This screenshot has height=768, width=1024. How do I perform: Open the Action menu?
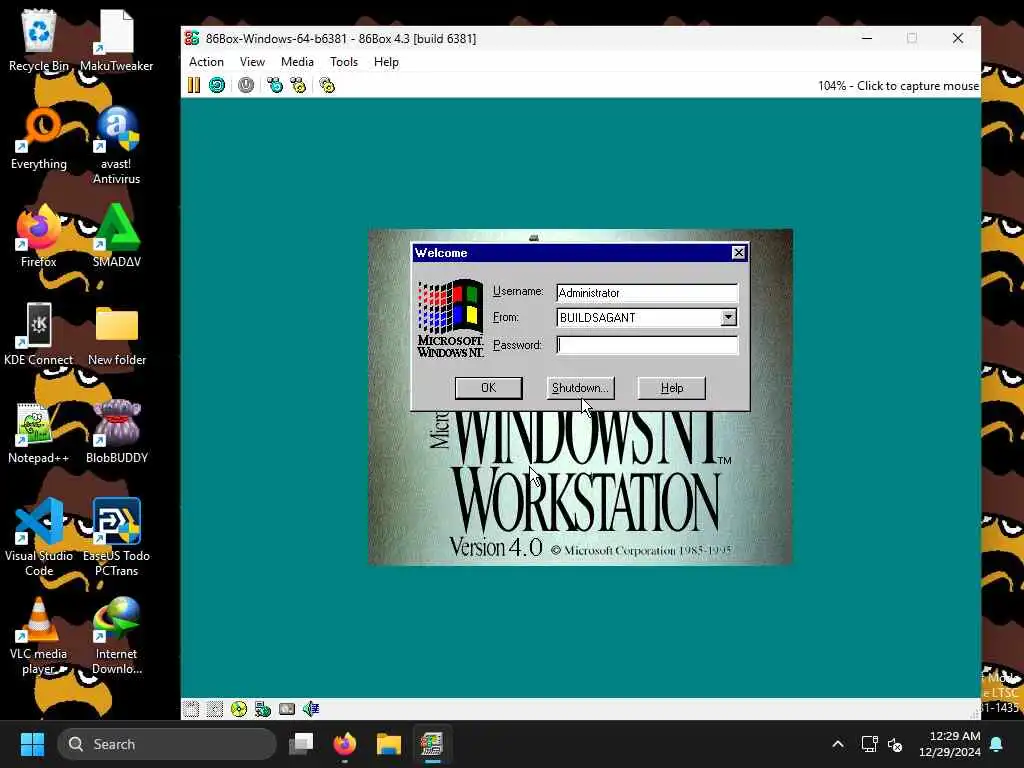(x=206, y=62)
